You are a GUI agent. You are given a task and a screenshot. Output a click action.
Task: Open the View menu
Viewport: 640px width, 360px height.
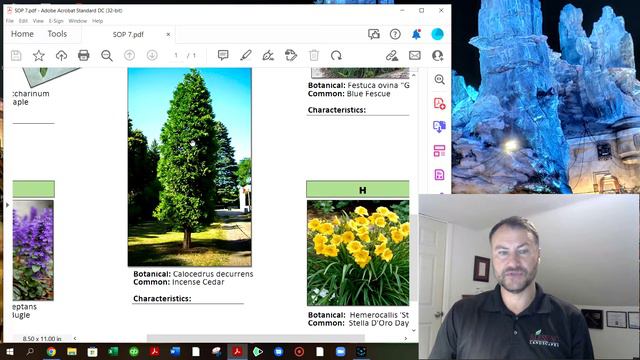(38, 21)
